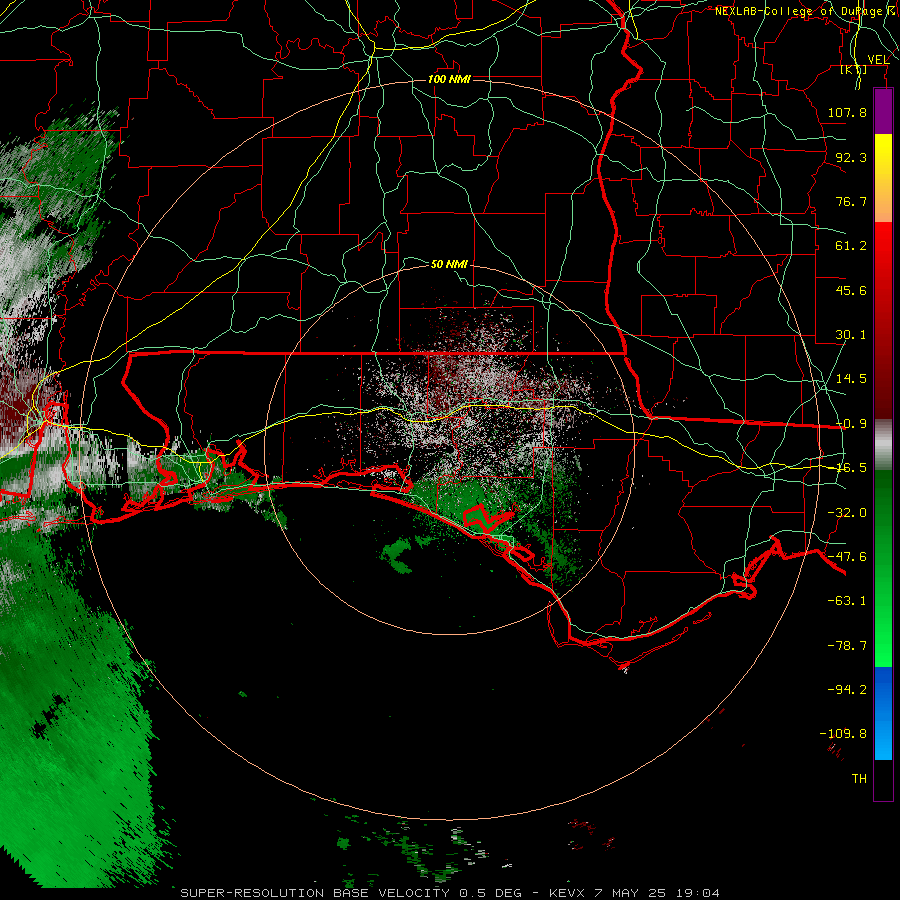The image size is (900, 900).
Task: Click the VEL legend title
Action: (878, 60)
